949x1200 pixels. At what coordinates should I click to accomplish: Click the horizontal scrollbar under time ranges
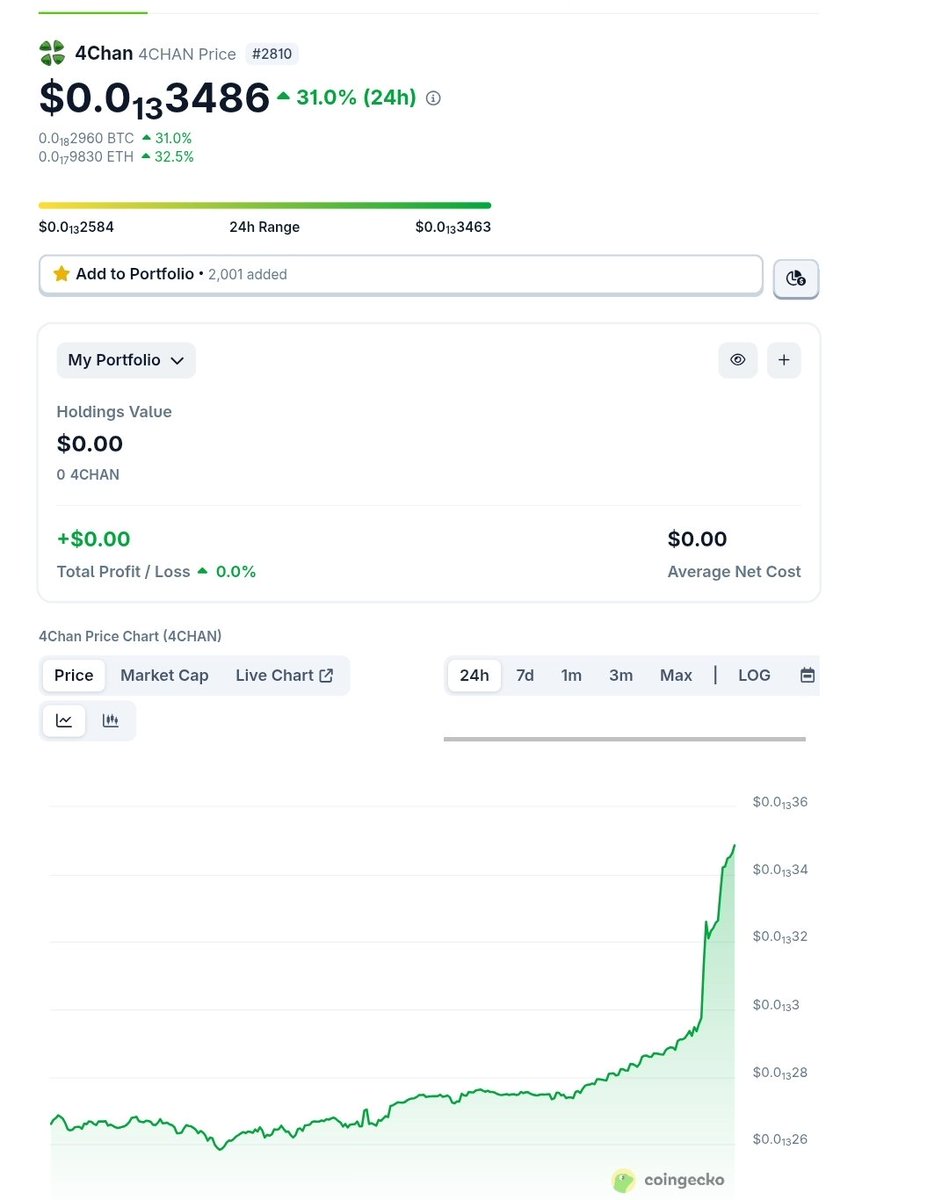pyautogui.click(x=625, y=739)
